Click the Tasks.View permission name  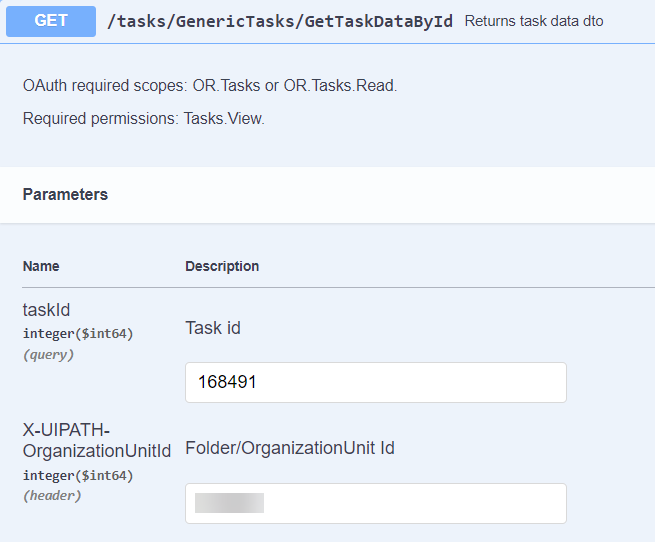[223, 119]
